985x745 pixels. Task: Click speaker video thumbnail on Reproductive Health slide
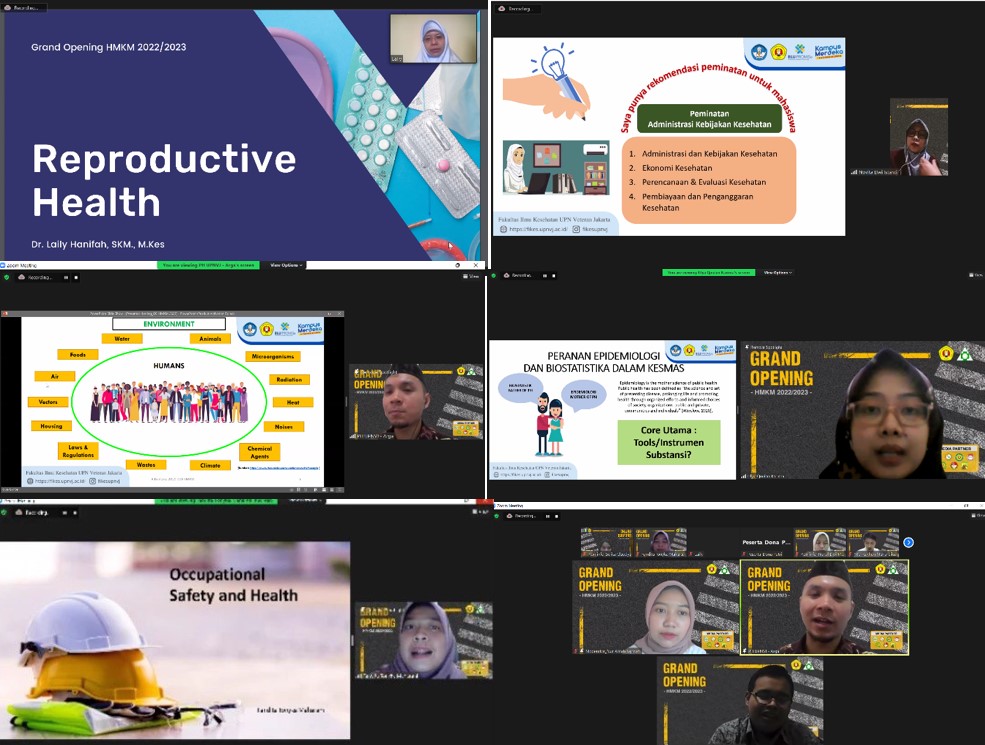point(433,40)
